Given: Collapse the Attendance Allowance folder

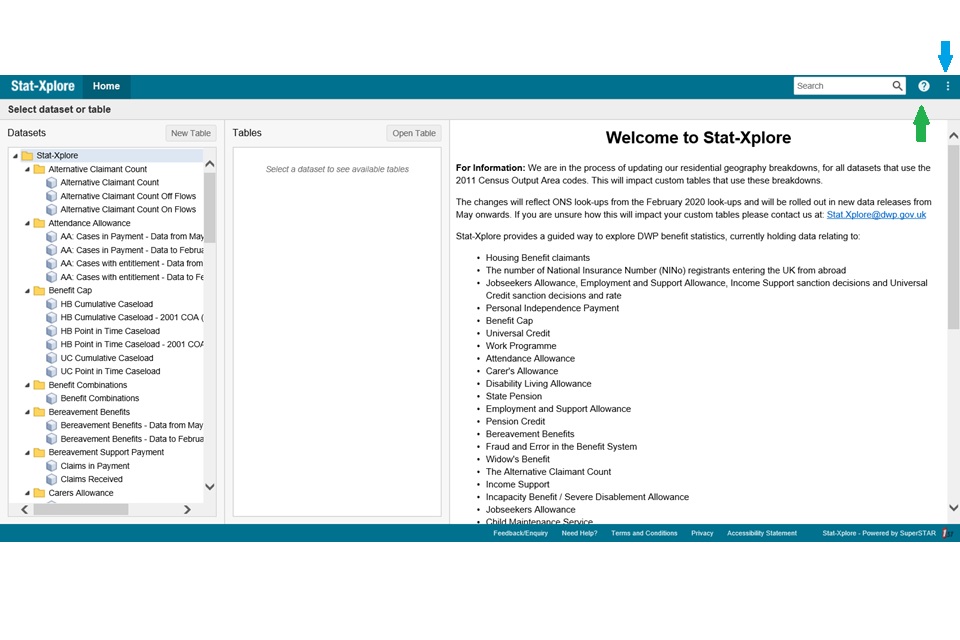Looking at the screenshot, I should [27, 223].
